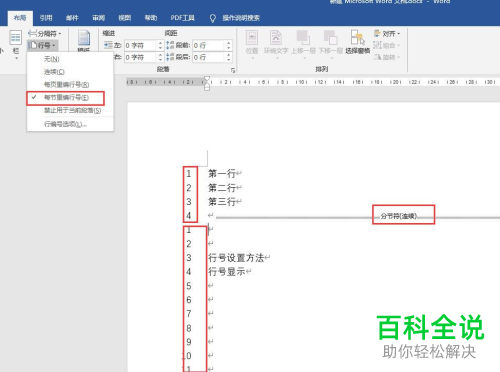The height and width of the screenshot is (372, 500).
Task: Click the 段前 spacing before icon
Action: coord(170,45)
